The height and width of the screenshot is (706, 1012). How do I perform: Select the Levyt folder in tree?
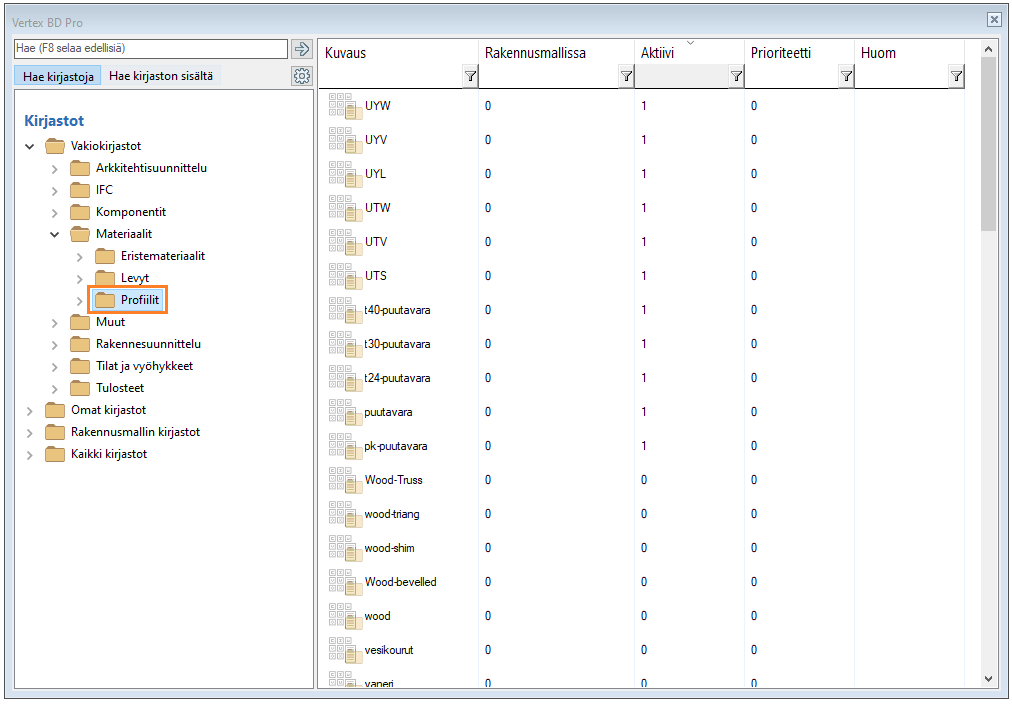point(134,278)
